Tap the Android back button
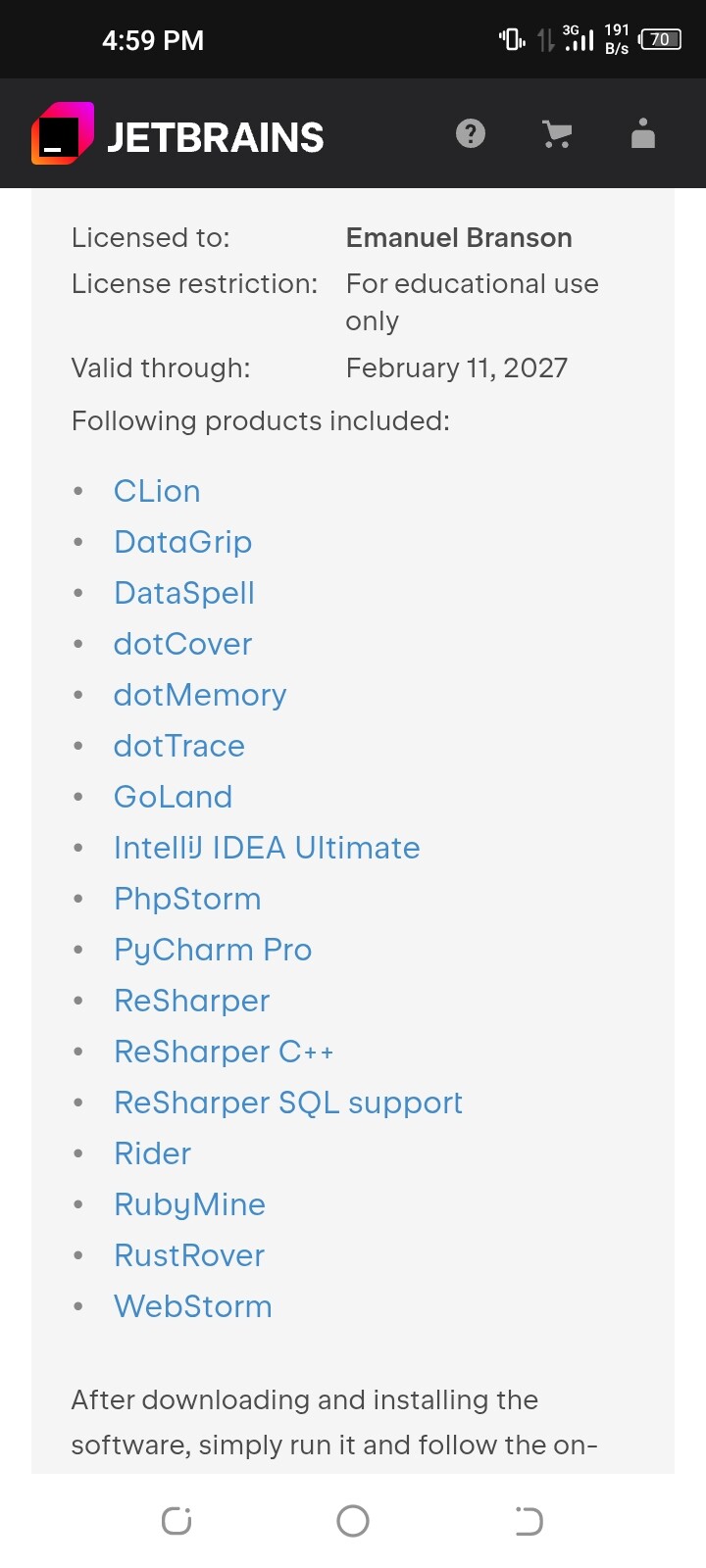Screen dimensions: 706x1568 [529, 1521]
